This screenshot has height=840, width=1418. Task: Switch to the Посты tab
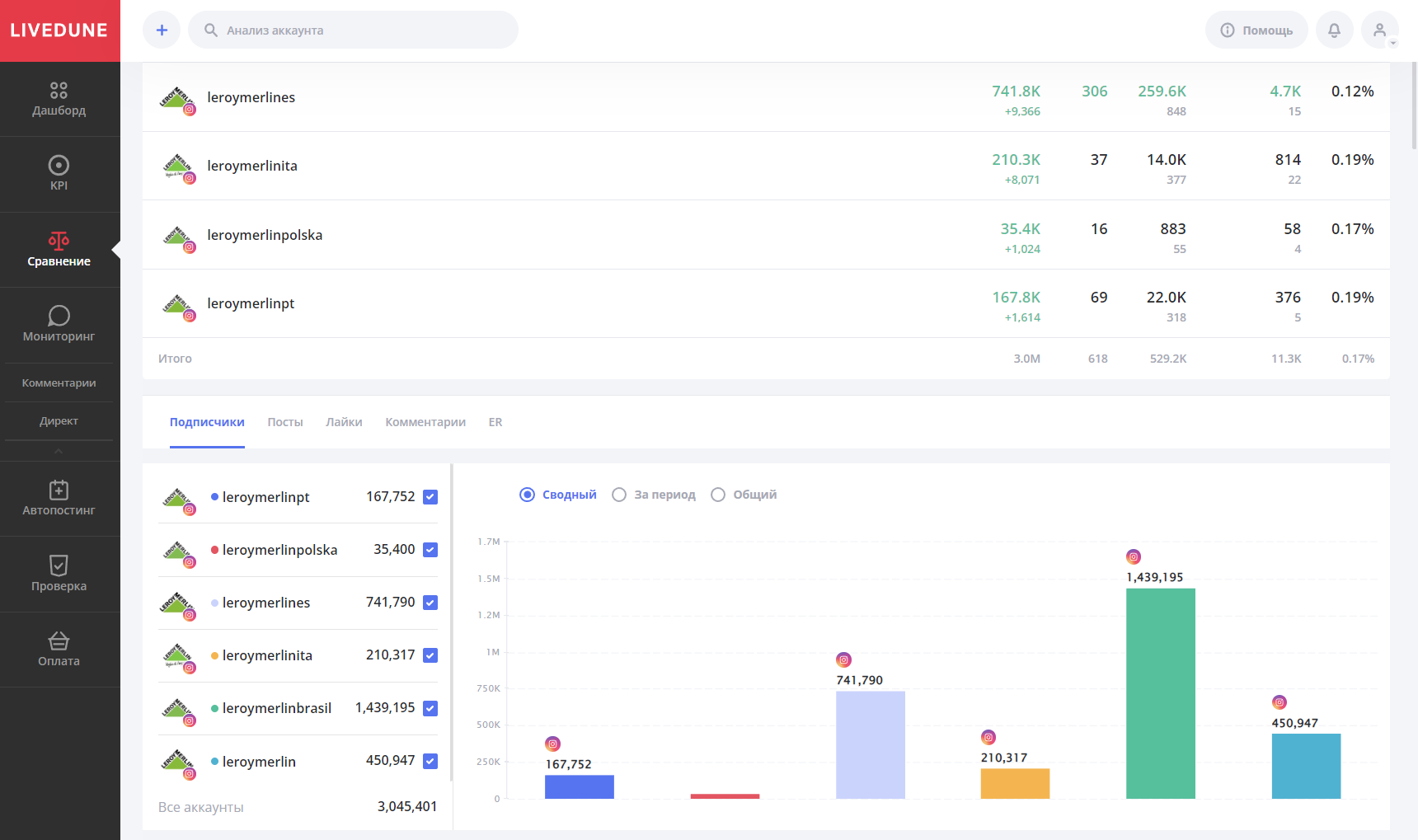pyautogui.click(x=285, y=422)
